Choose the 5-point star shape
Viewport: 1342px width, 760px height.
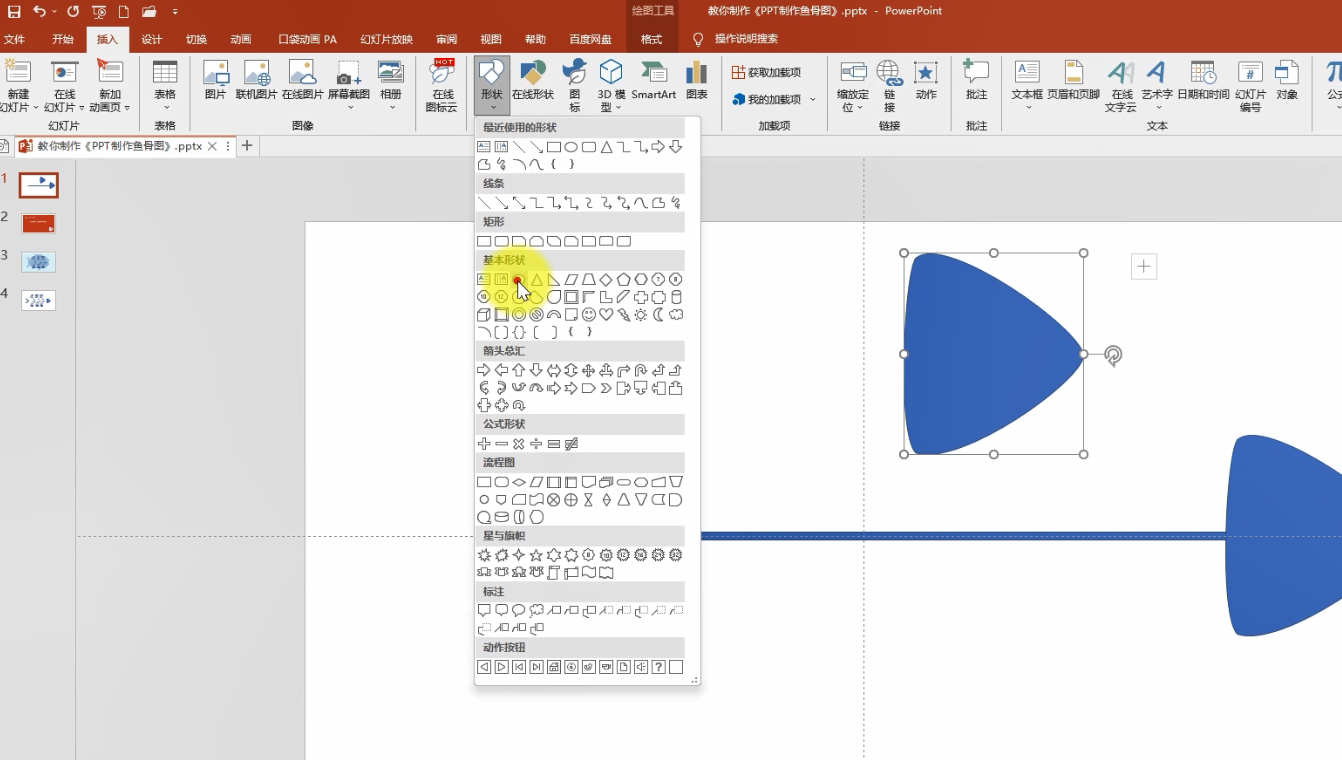click(536, 555)
